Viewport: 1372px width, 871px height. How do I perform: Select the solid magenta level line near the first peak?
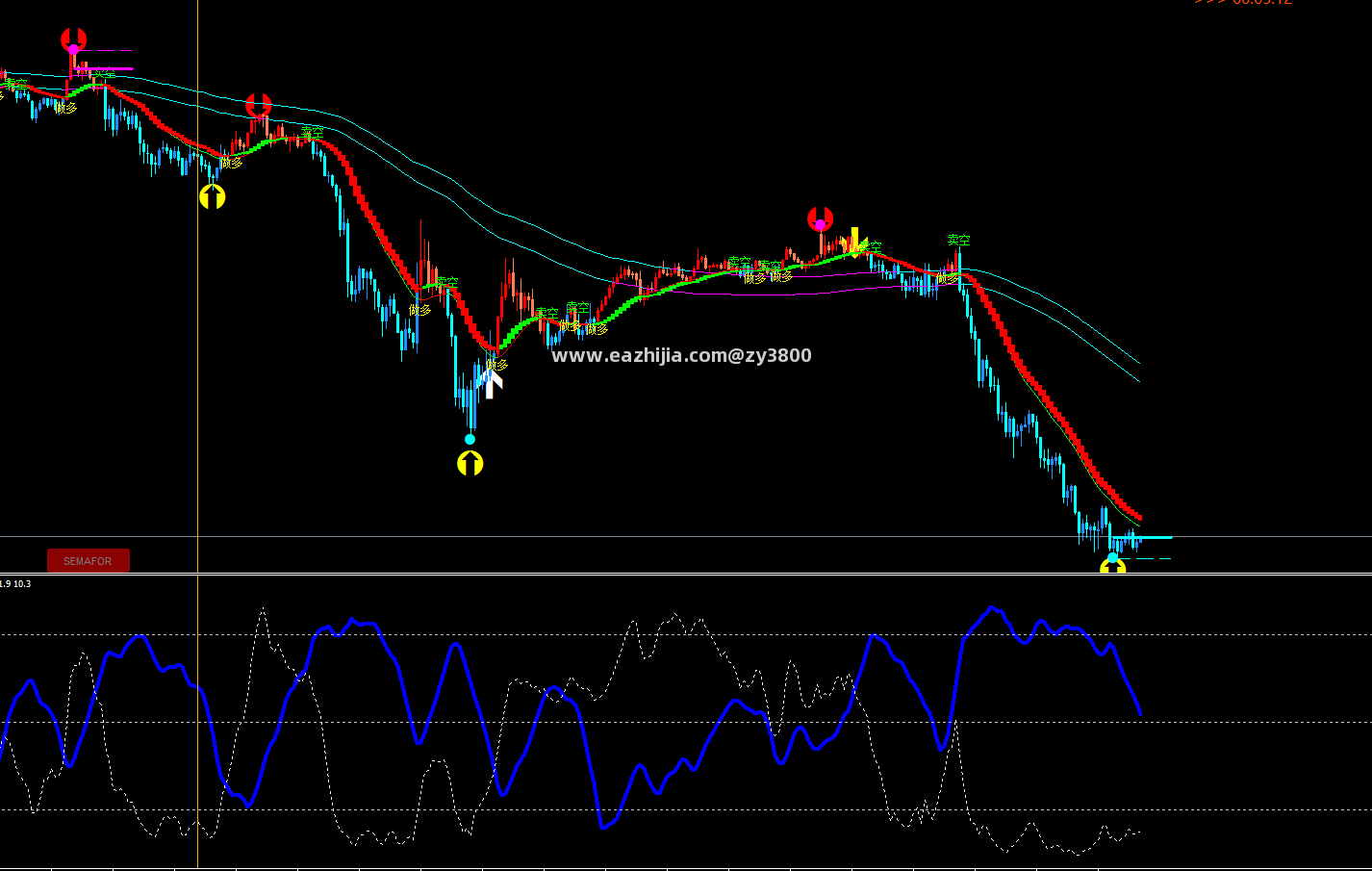105,69
